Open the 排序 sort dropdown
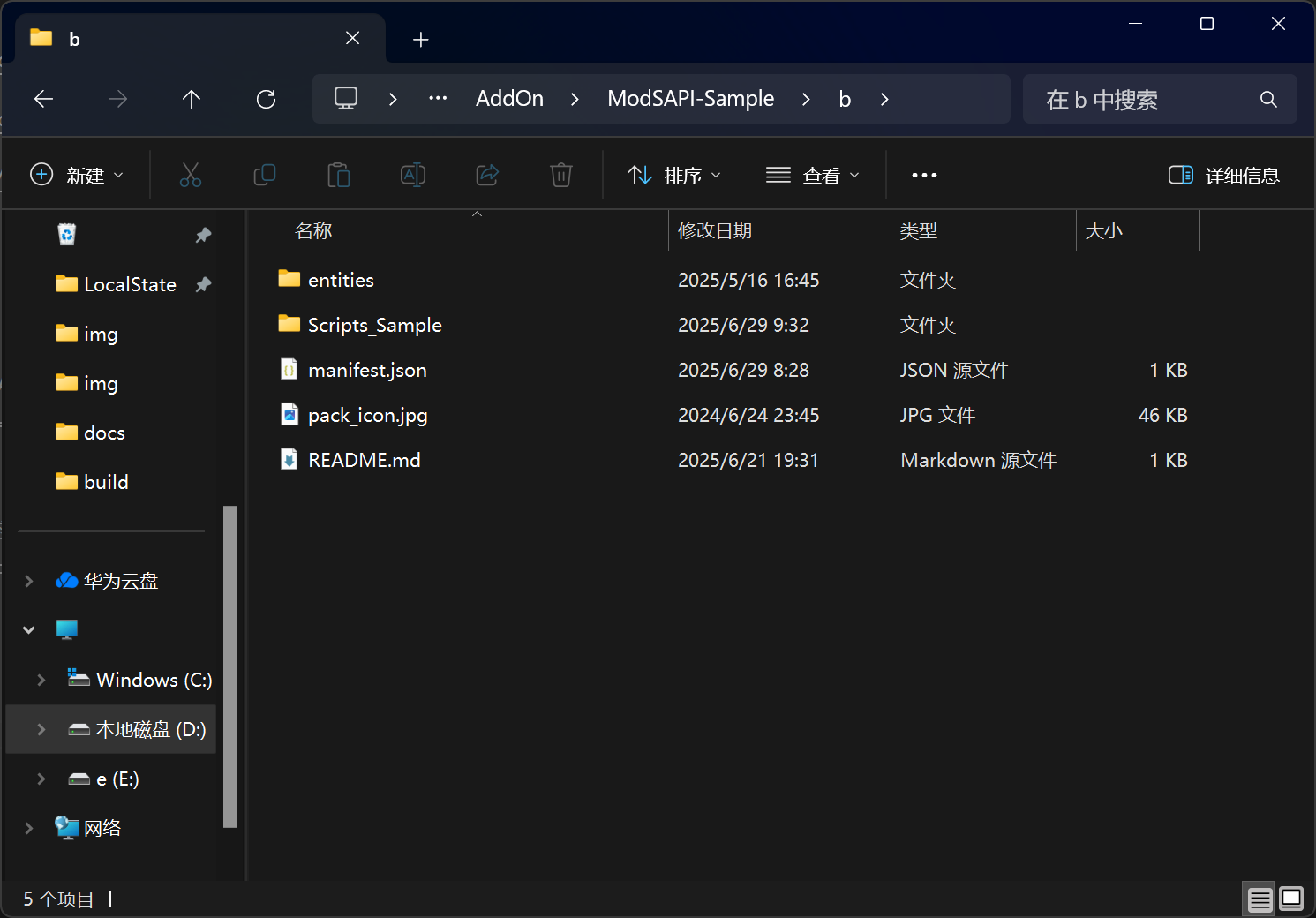1316x918 pixels. pos(674,176)
